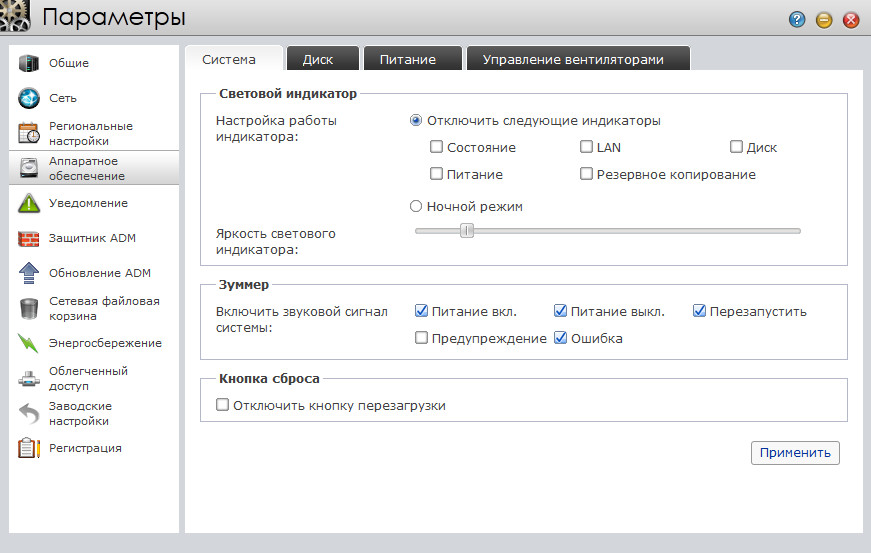Check the Резервное копирование checkbox
871x553 pixels.
[586, 174]
